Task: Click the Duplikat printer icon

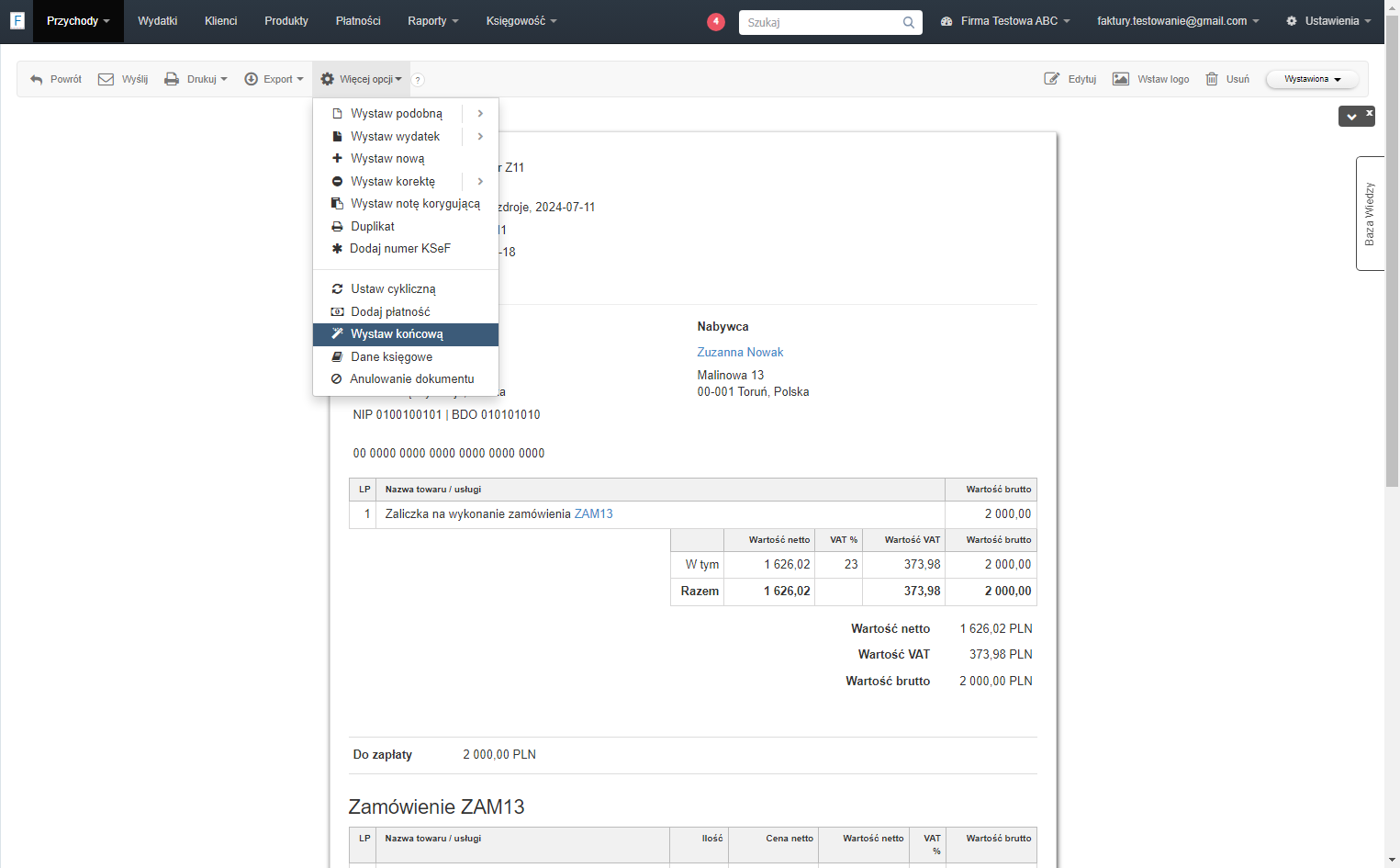Action: coord(337,226)
